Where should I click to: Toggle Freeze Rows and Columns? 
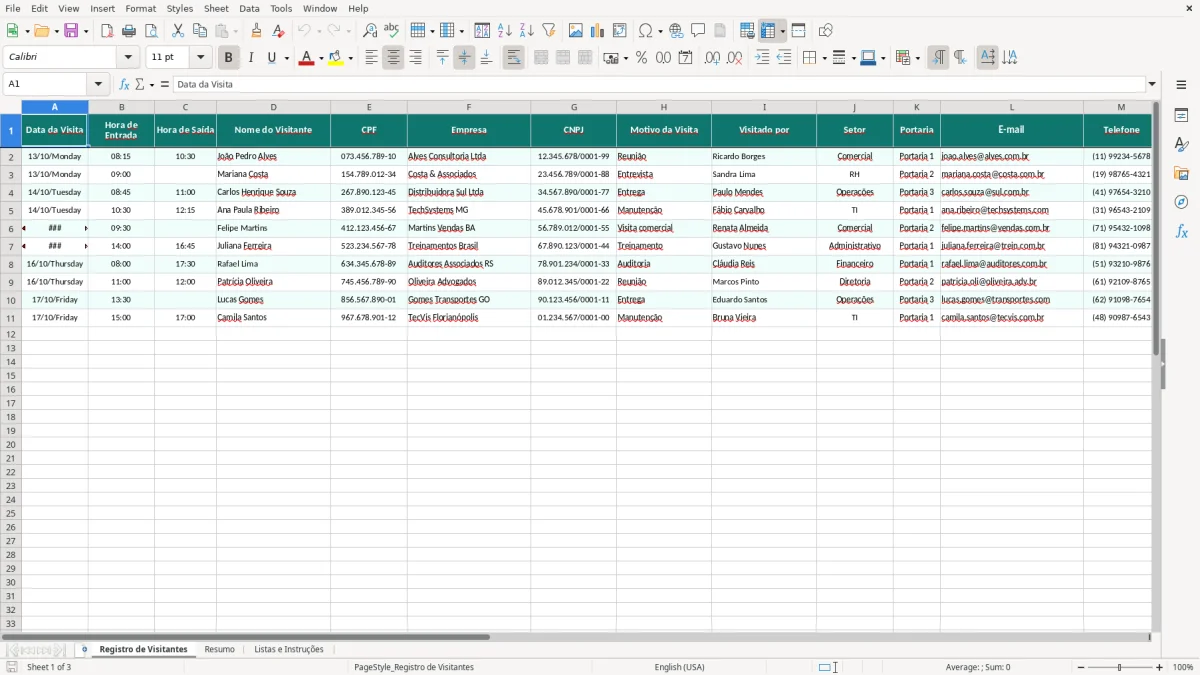point(768,31)
